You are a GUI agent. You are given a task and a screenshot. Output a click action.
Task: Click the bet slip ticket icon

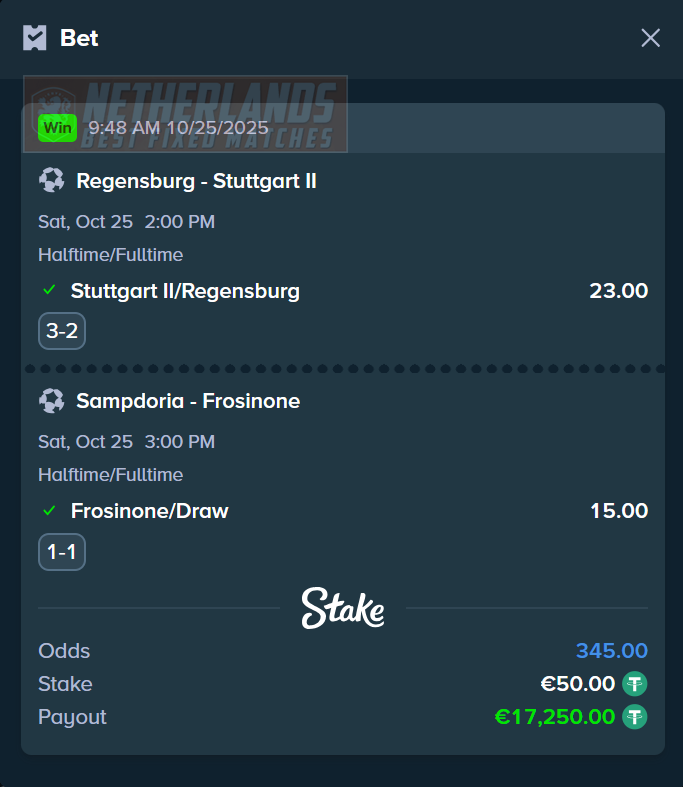[x=35, y=38]
